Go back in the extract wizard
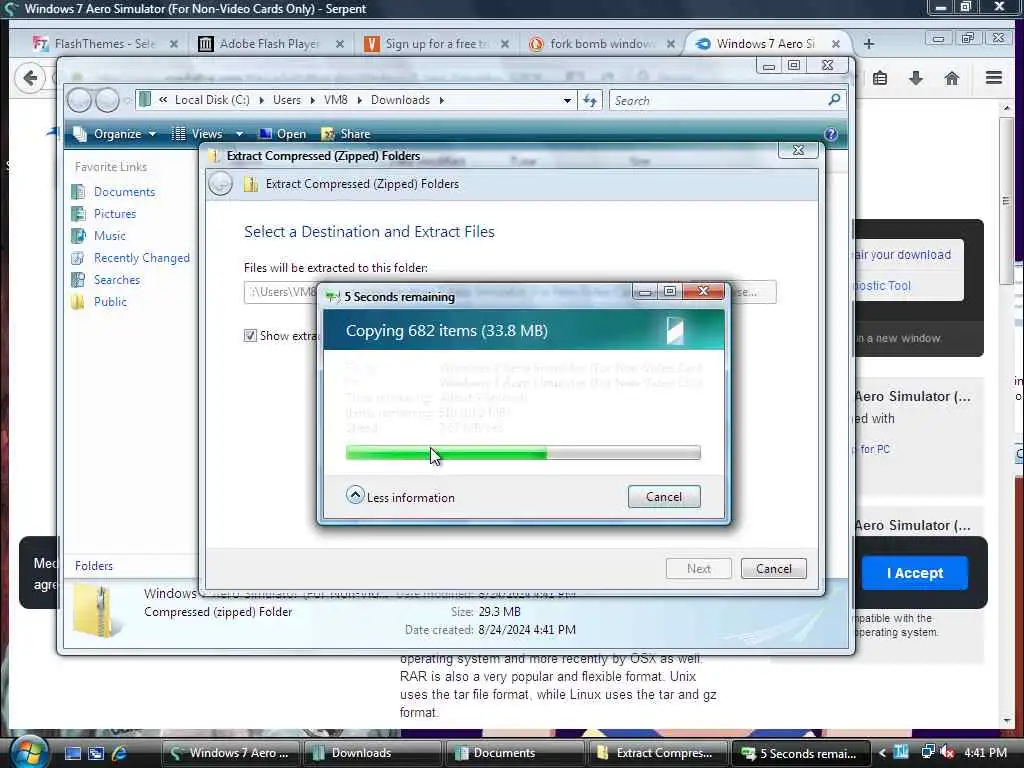This screenshot has width=1024, height=768. pos(221,184)
